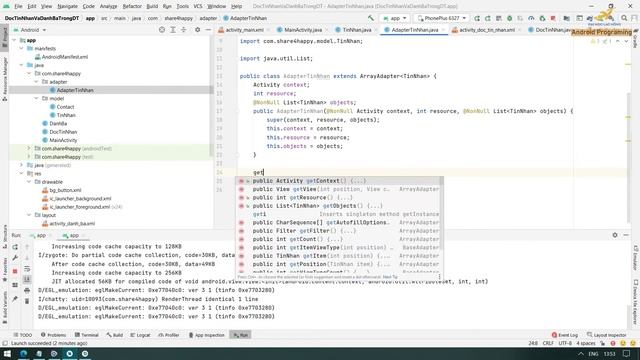Select getView completion suggestion

[x=339, y=189]
